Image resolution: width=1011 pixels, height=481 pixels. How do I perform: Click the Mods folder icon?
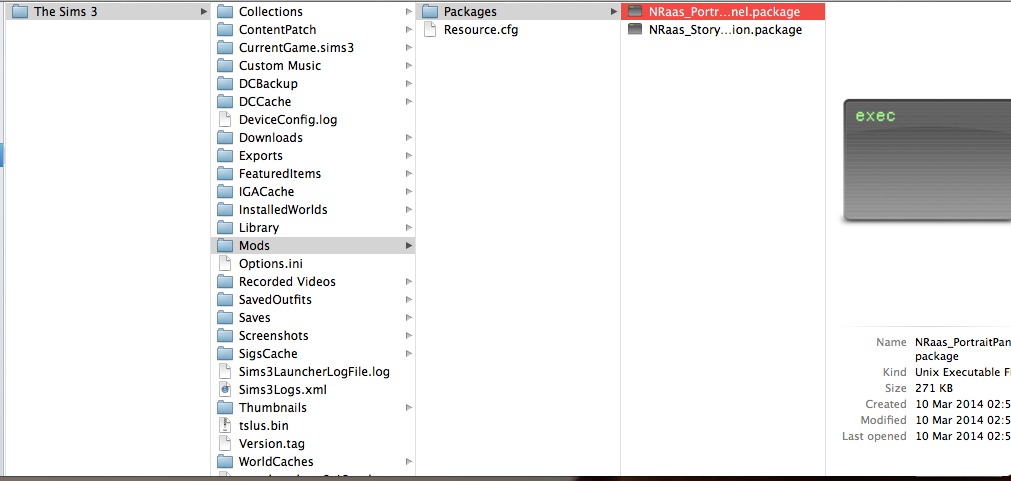pyautogui.click(x=224, y=246)
